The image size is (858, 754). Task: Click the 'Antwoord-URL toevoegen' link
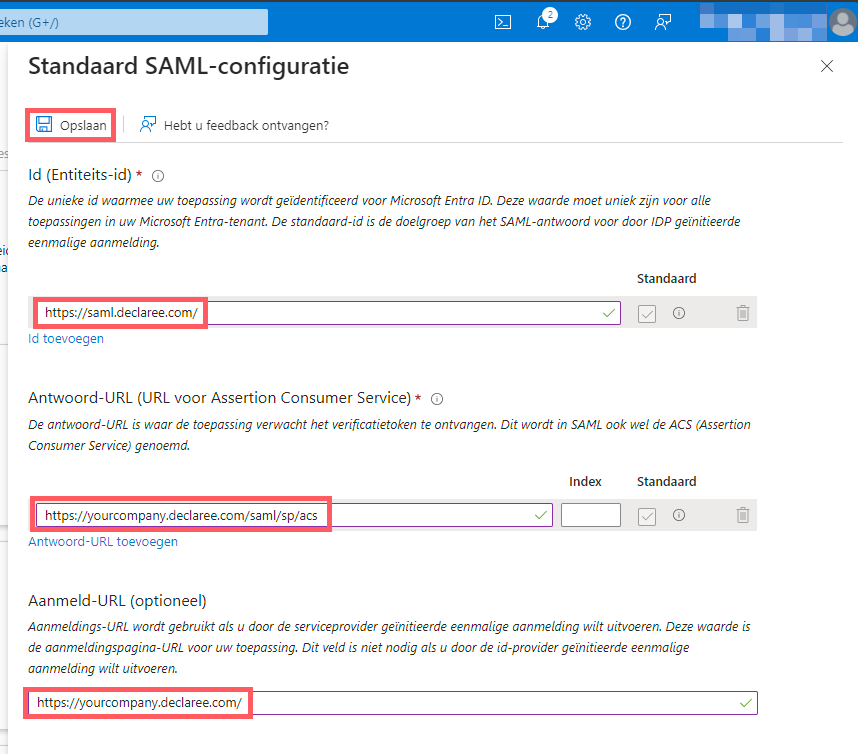pyautogui.click(x=102, y=541)
